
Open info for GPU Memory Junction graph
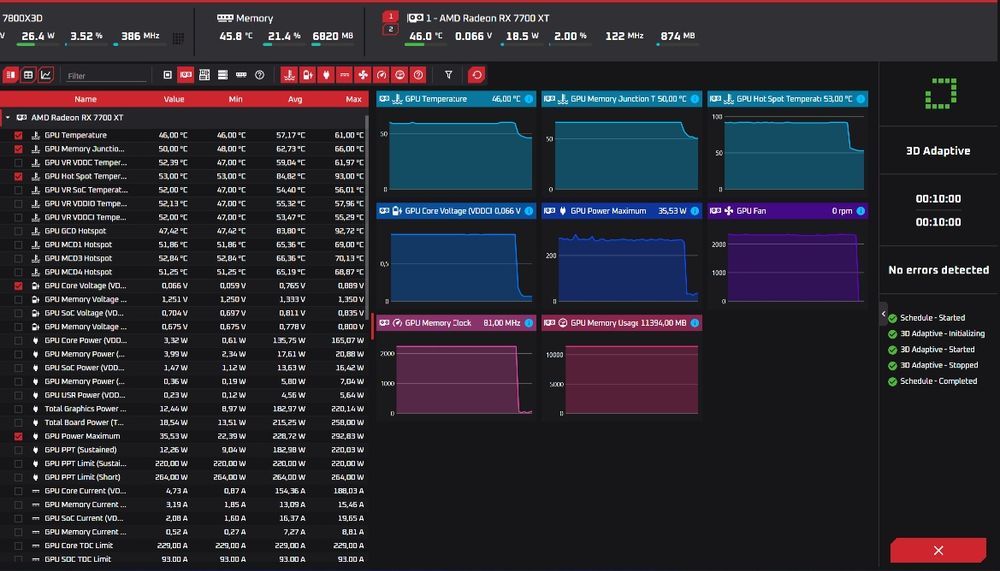pos(695,99)
